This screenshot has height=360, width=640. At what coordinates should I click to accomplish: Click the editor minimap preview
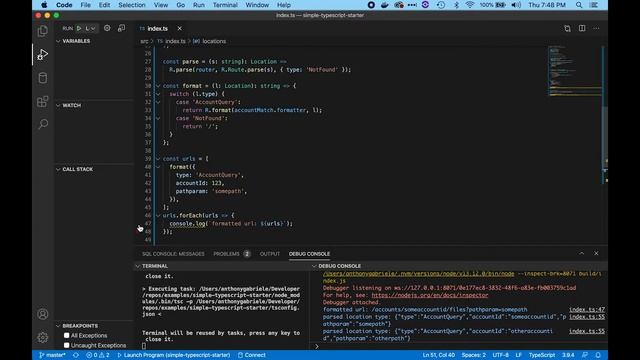pos(575,71)
